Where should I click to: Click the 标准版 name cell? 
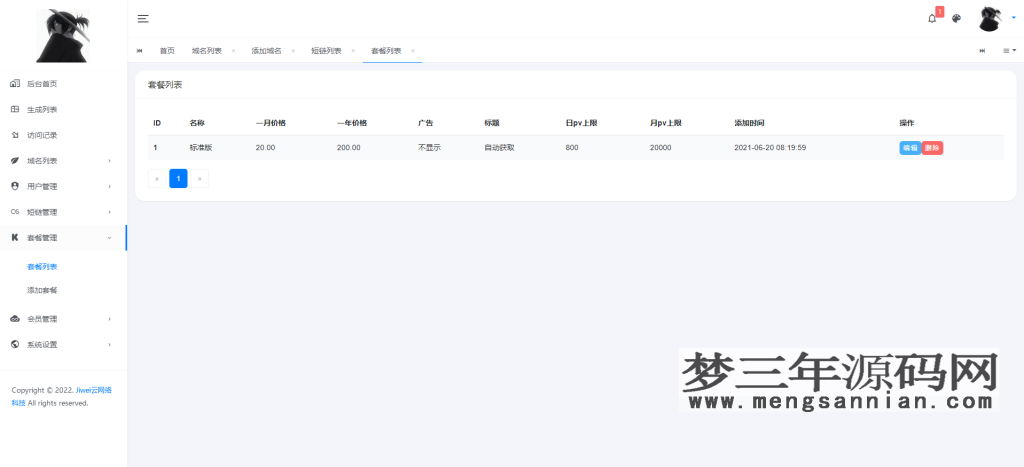(201, 148)
